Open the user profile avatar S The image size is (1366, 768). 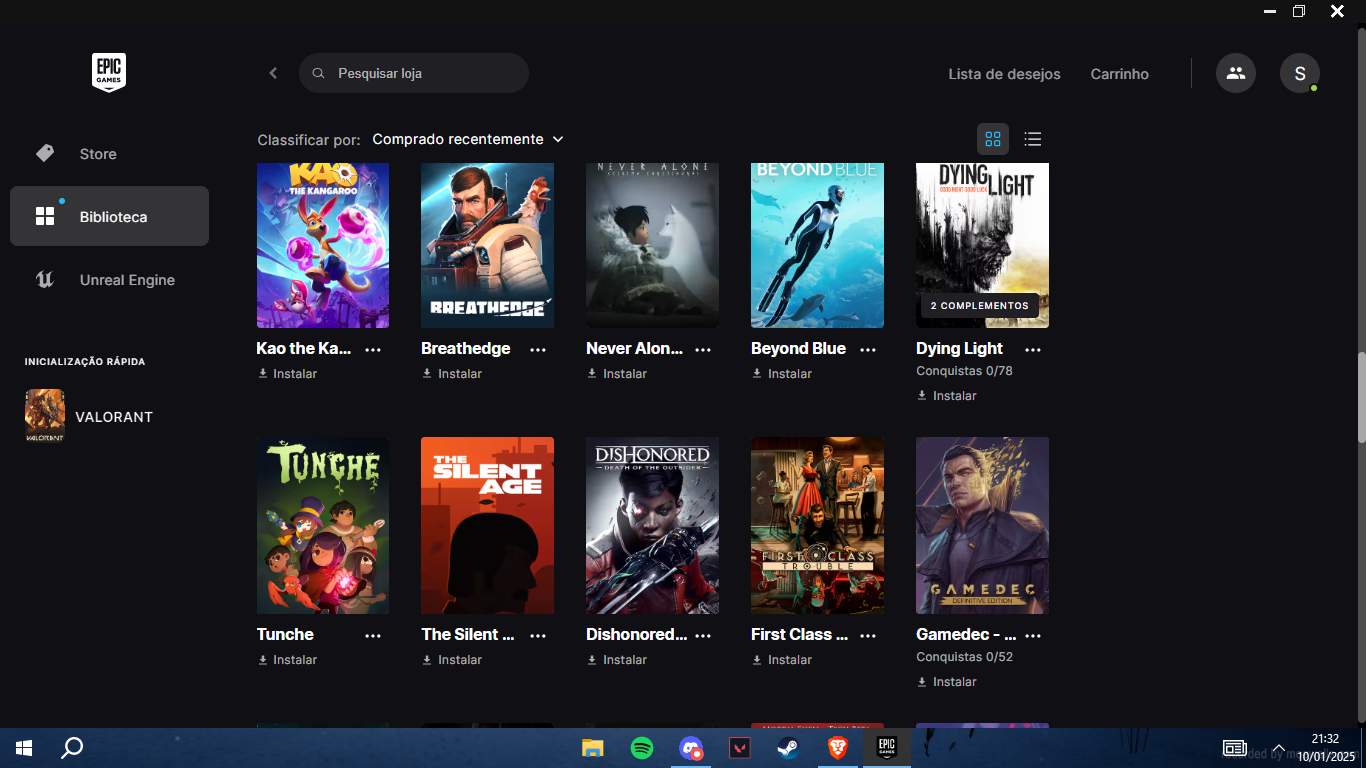1300,73
